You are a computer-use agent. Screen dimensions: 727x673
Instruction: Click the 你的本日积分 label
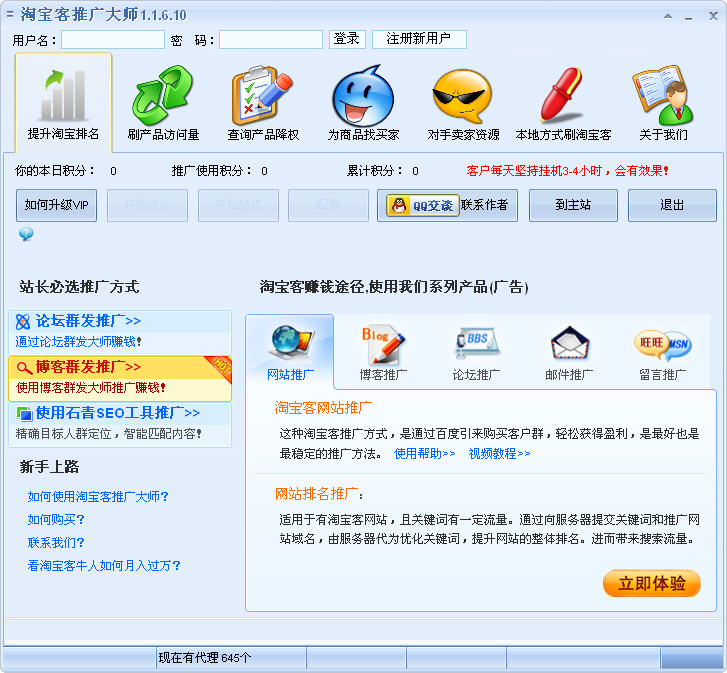pyautogui.click(x=55, y=171)
